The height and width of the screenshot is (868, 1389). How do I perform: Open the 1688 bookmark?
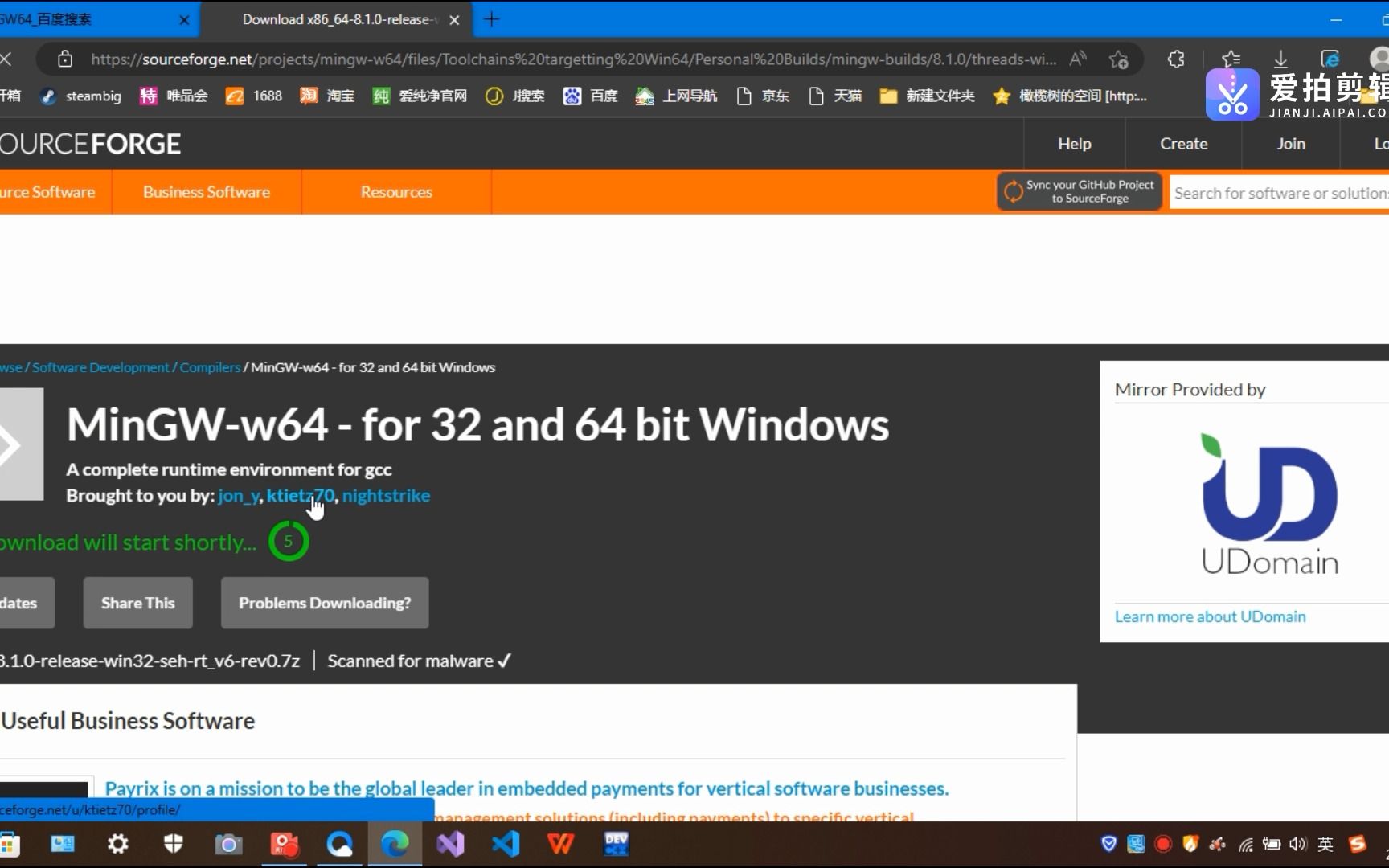[254, 96]
